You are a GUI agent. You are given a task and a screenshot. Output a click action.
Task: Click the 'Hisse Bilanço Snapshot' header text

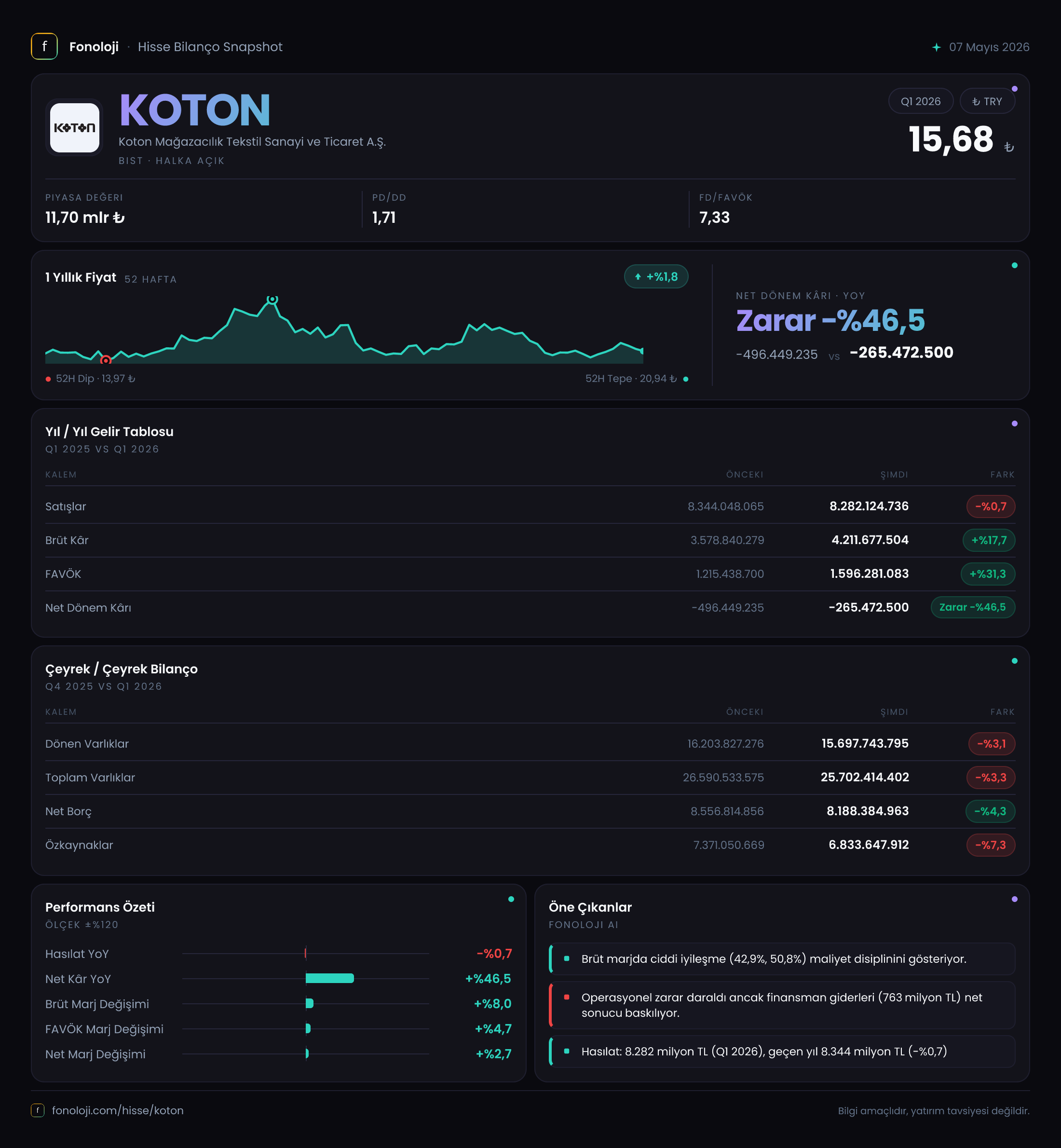point(210,47)
